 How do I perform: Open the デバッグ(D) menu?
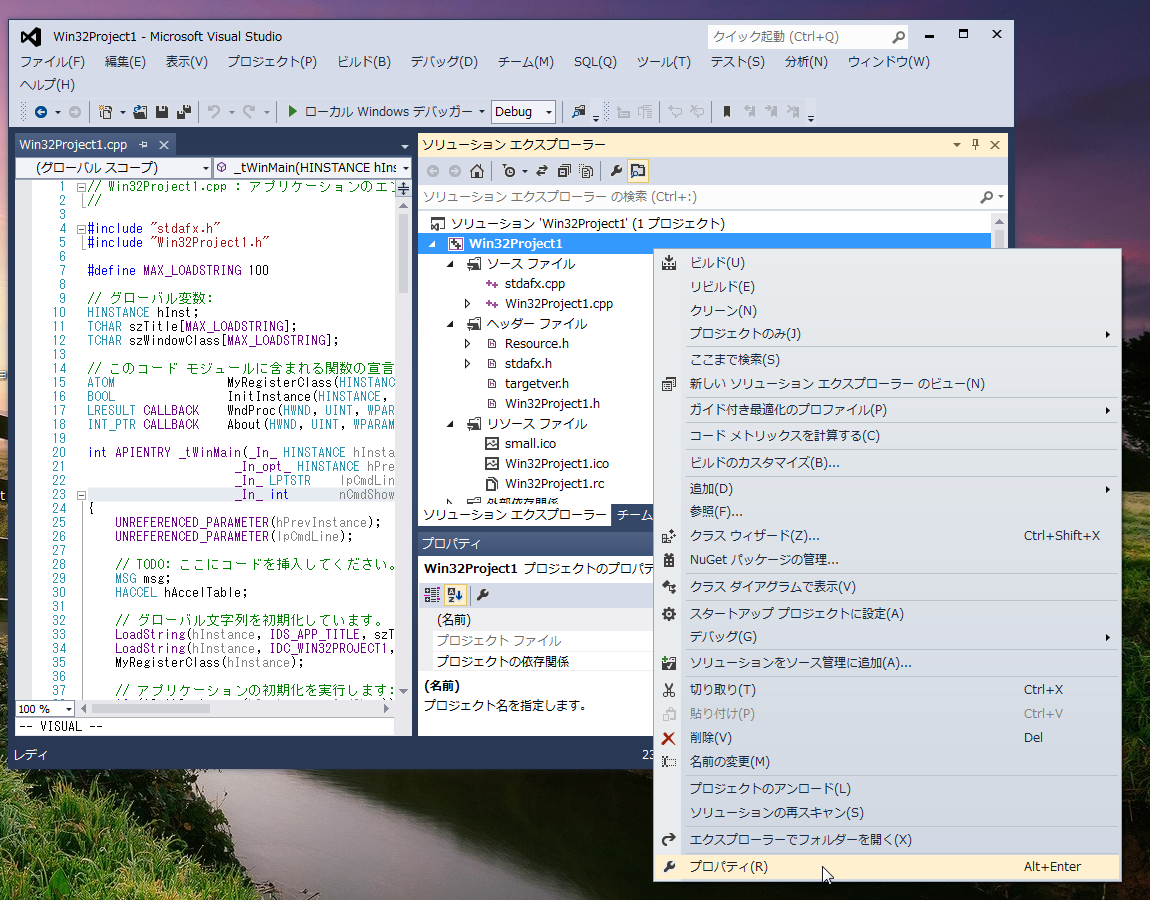tap(443, 62)
